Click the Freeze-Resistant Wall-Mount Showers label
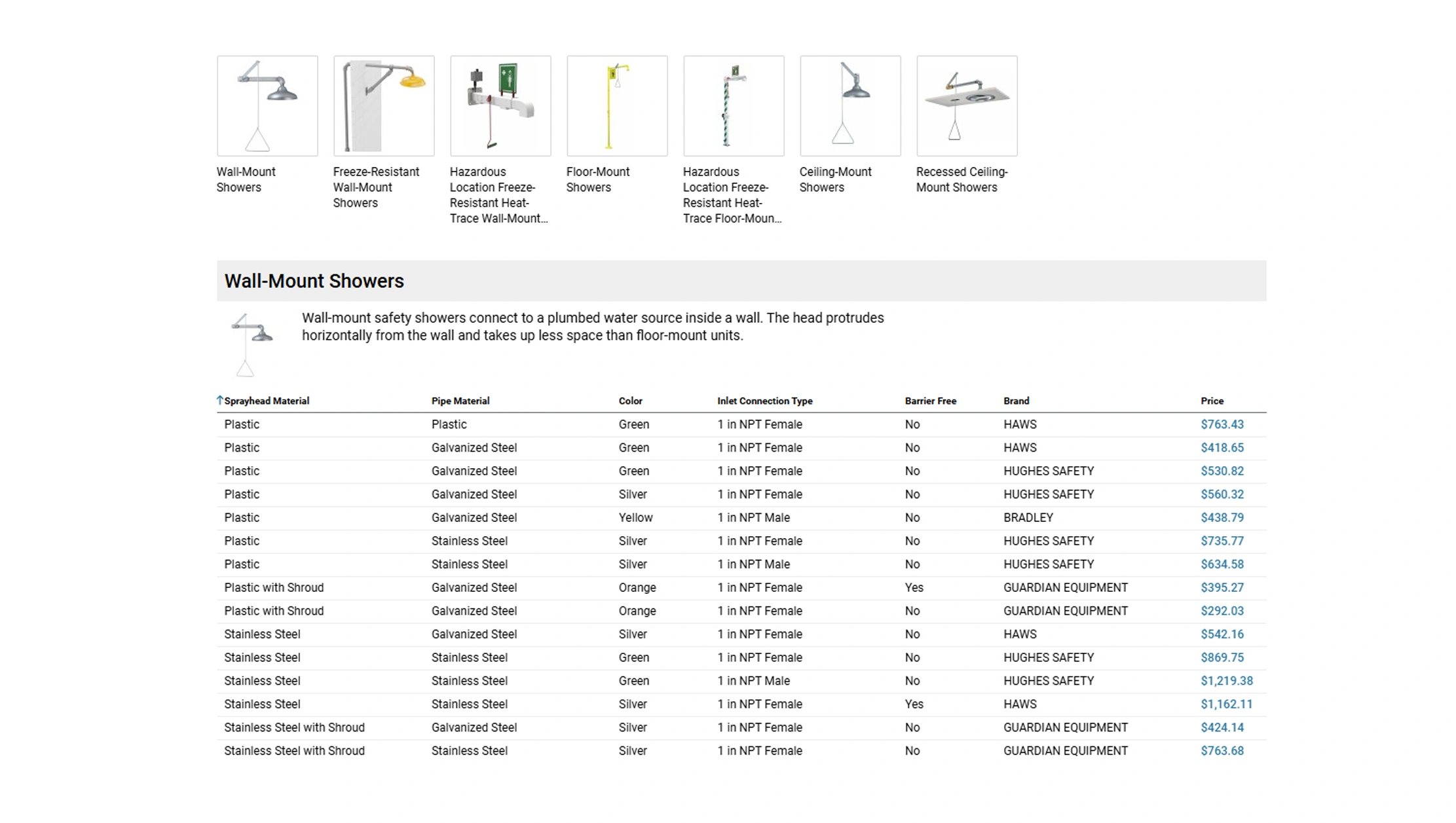 click(x=376, y=187)
